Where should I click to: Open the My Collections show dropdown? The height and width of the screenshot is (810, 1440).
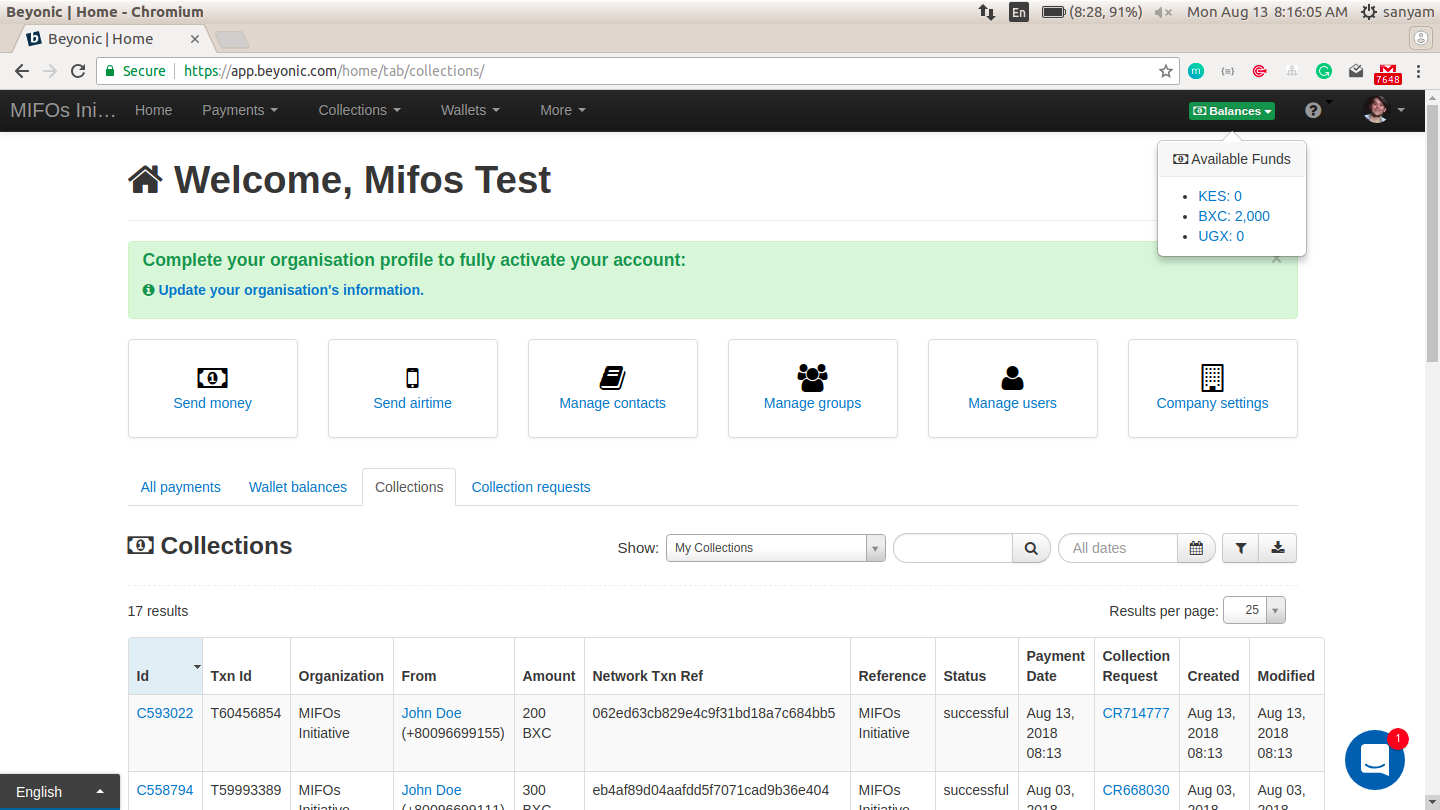(x=776, y=548)
